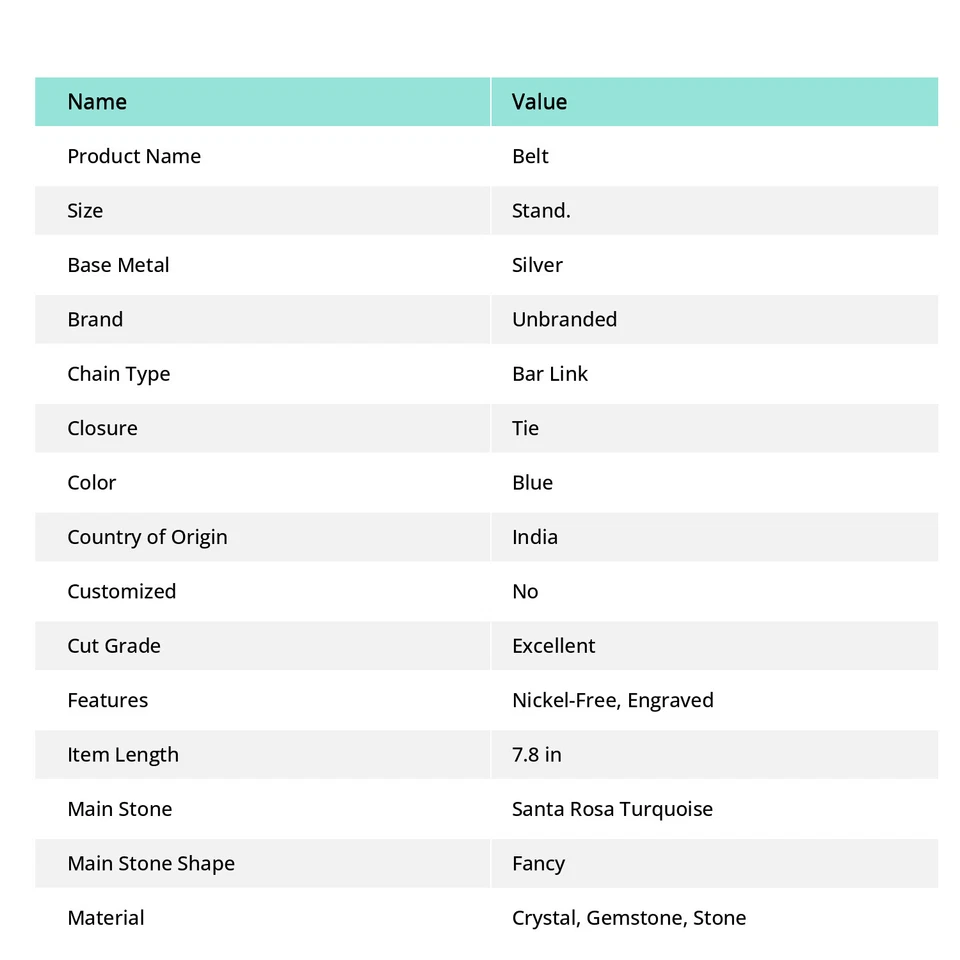The width and height of the screenshot is (960, 960).
Task: Select the Chain Type label
Action: pos(118,374)
